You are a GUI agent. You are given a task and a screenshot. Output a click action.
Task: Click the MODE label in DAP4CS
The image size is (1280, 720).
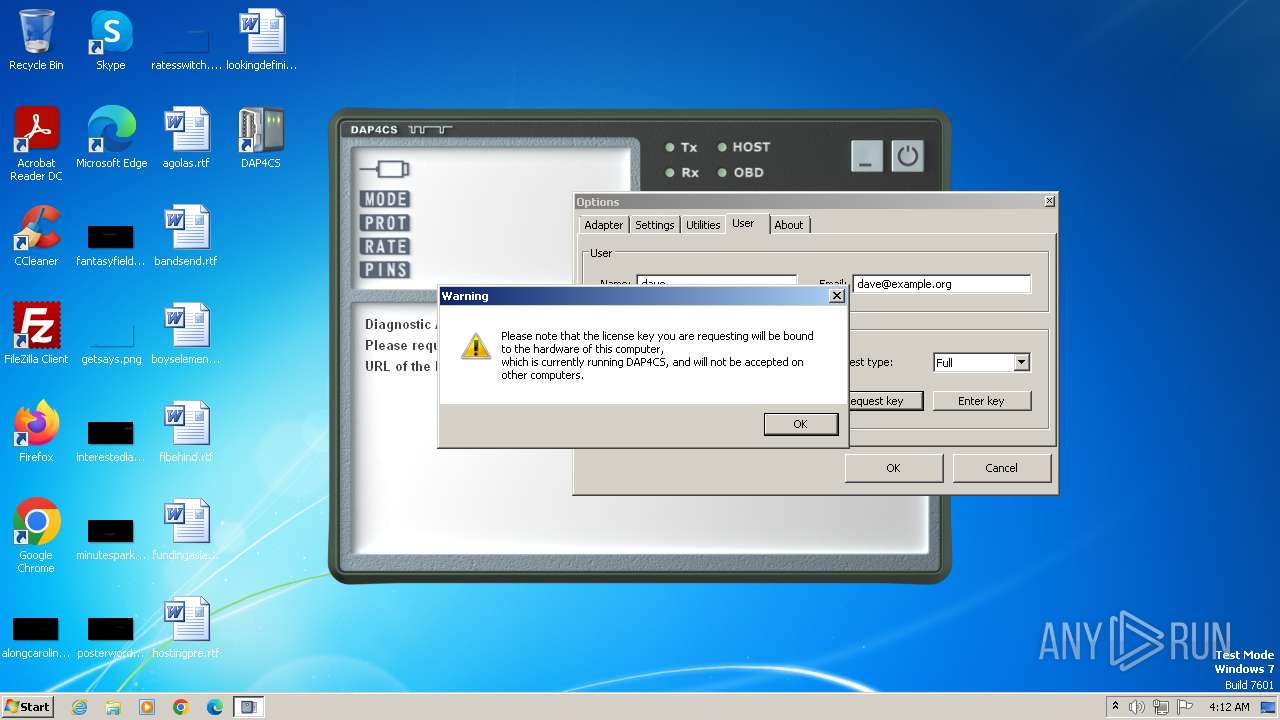coord(385,199)
